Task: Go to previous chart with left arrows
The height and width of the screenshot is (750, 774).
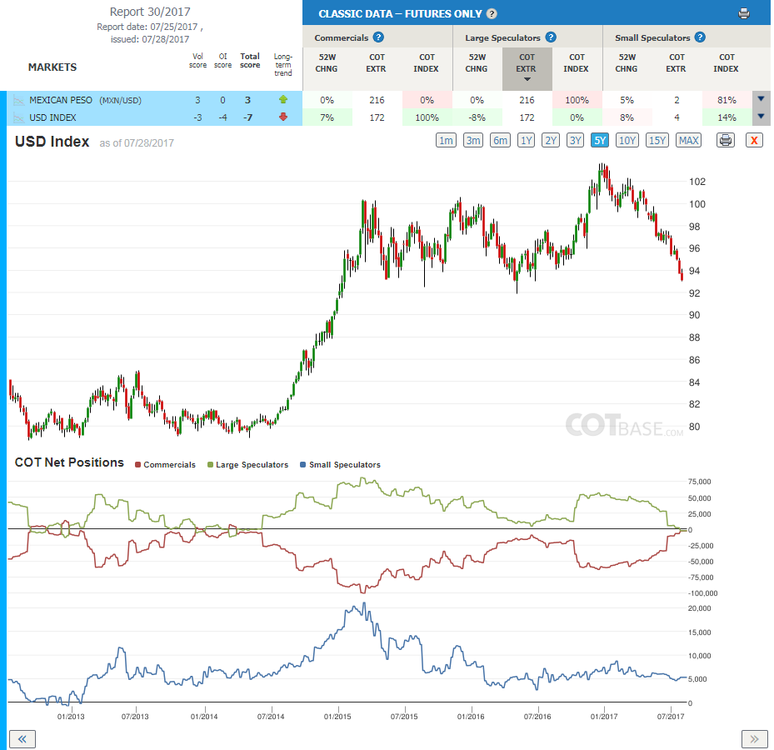Action: tap(22, 739)
